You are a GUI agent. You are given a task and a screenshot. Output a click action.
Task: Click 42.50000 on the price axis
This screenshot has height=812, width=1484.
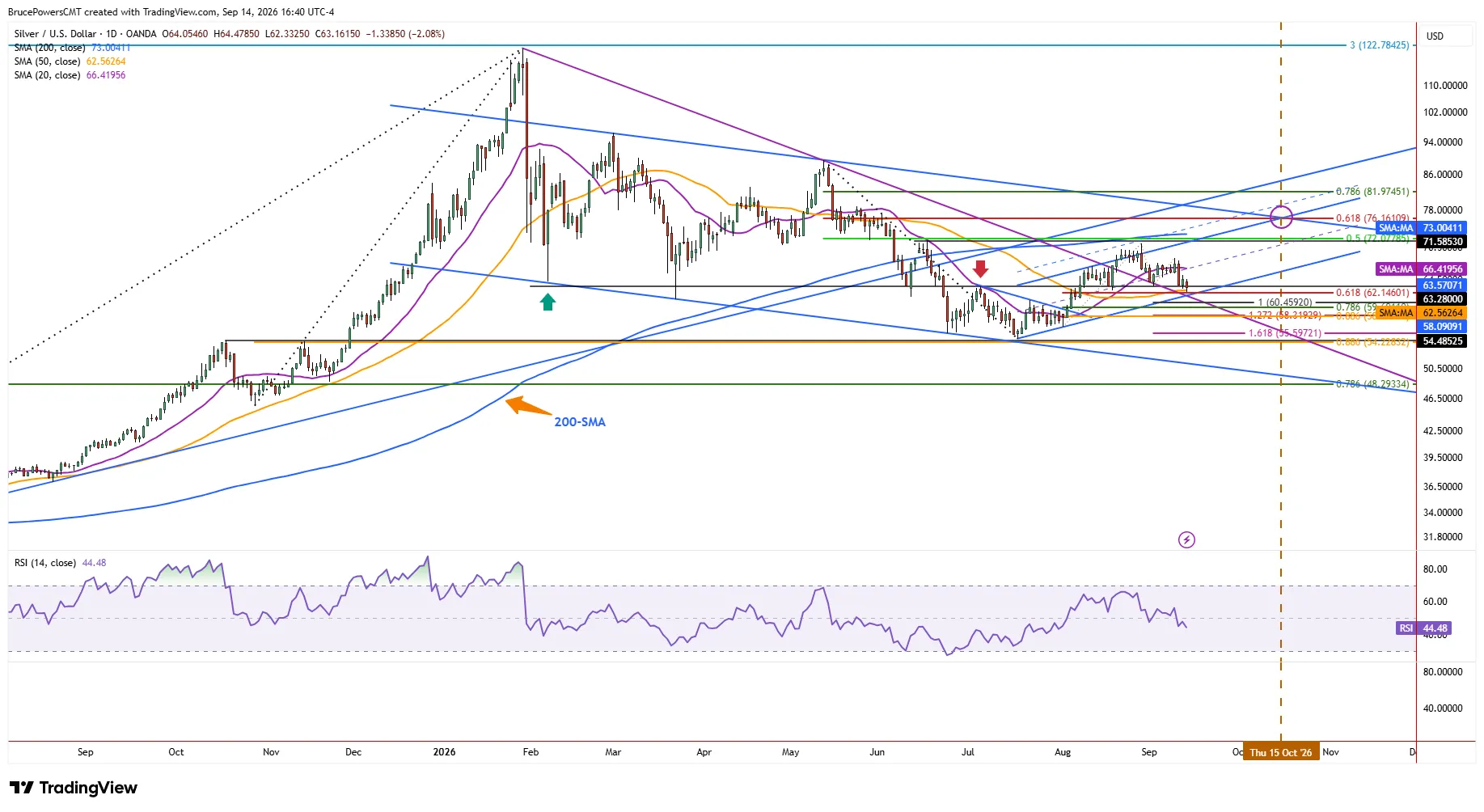pos(1443,431)
